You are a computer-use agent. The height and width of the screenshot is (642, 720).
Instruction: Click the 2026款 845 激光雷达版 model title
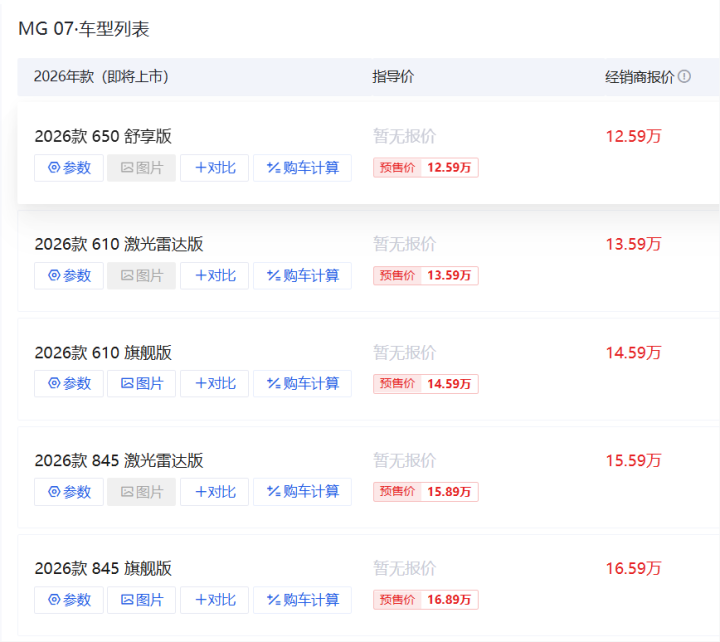click(x=119, y=461)
